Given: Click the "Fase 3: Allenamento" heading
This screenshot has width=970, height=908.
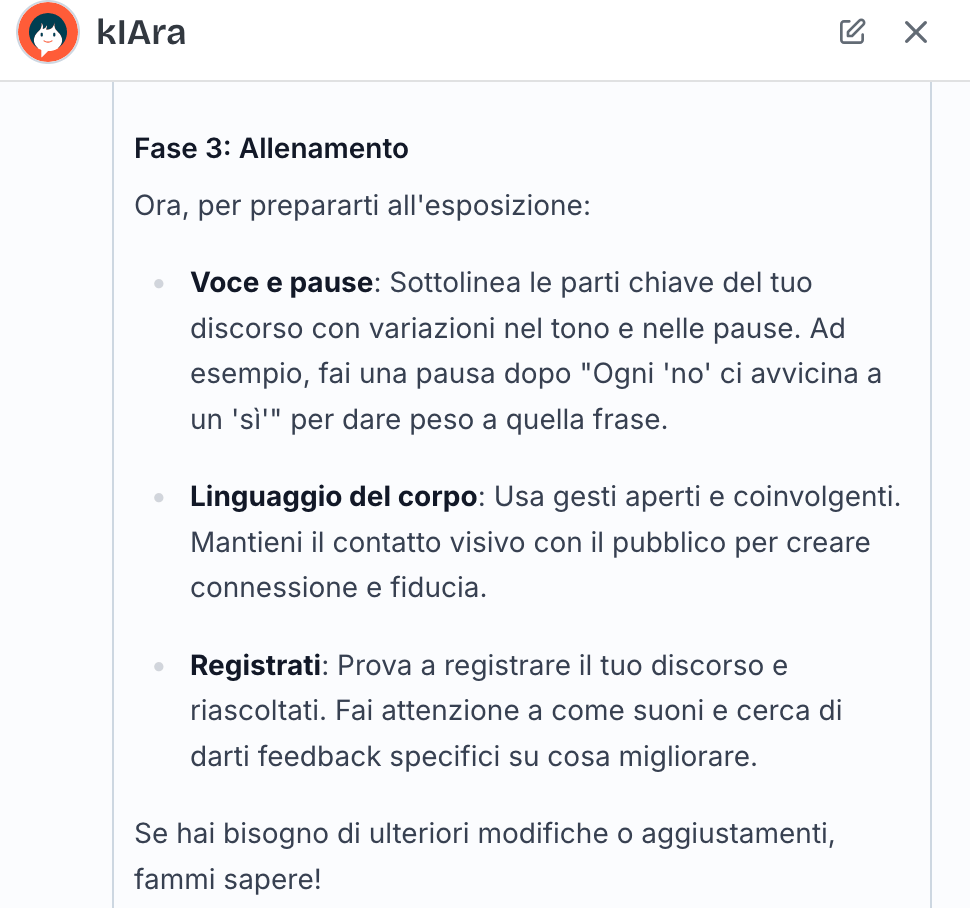Looking at the screenshot, I should pyautogui.click(x=271, y=149).
